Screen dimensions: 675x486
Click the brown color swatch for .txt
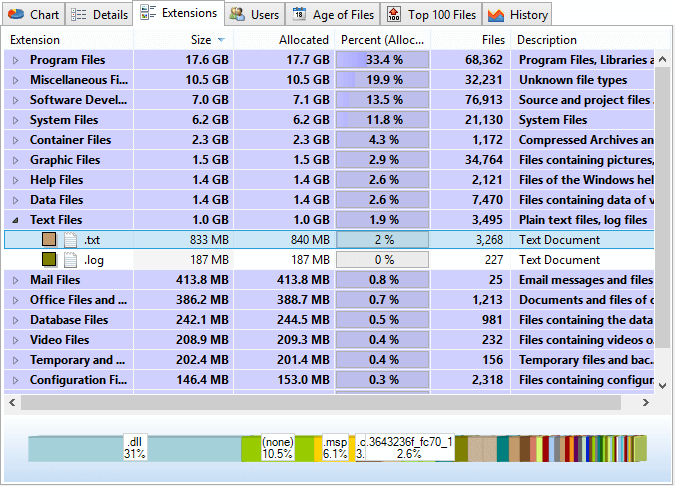pos(49,240)
